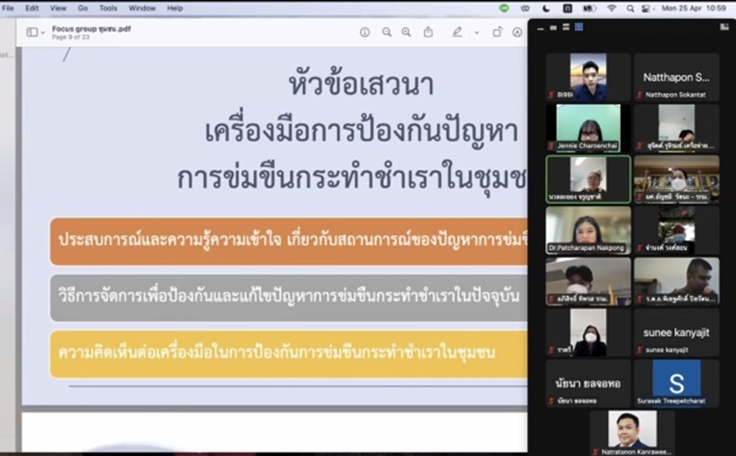Click the yellow topic banner on slide
Viewport: 736px width, 456px height.
(288, 353)
